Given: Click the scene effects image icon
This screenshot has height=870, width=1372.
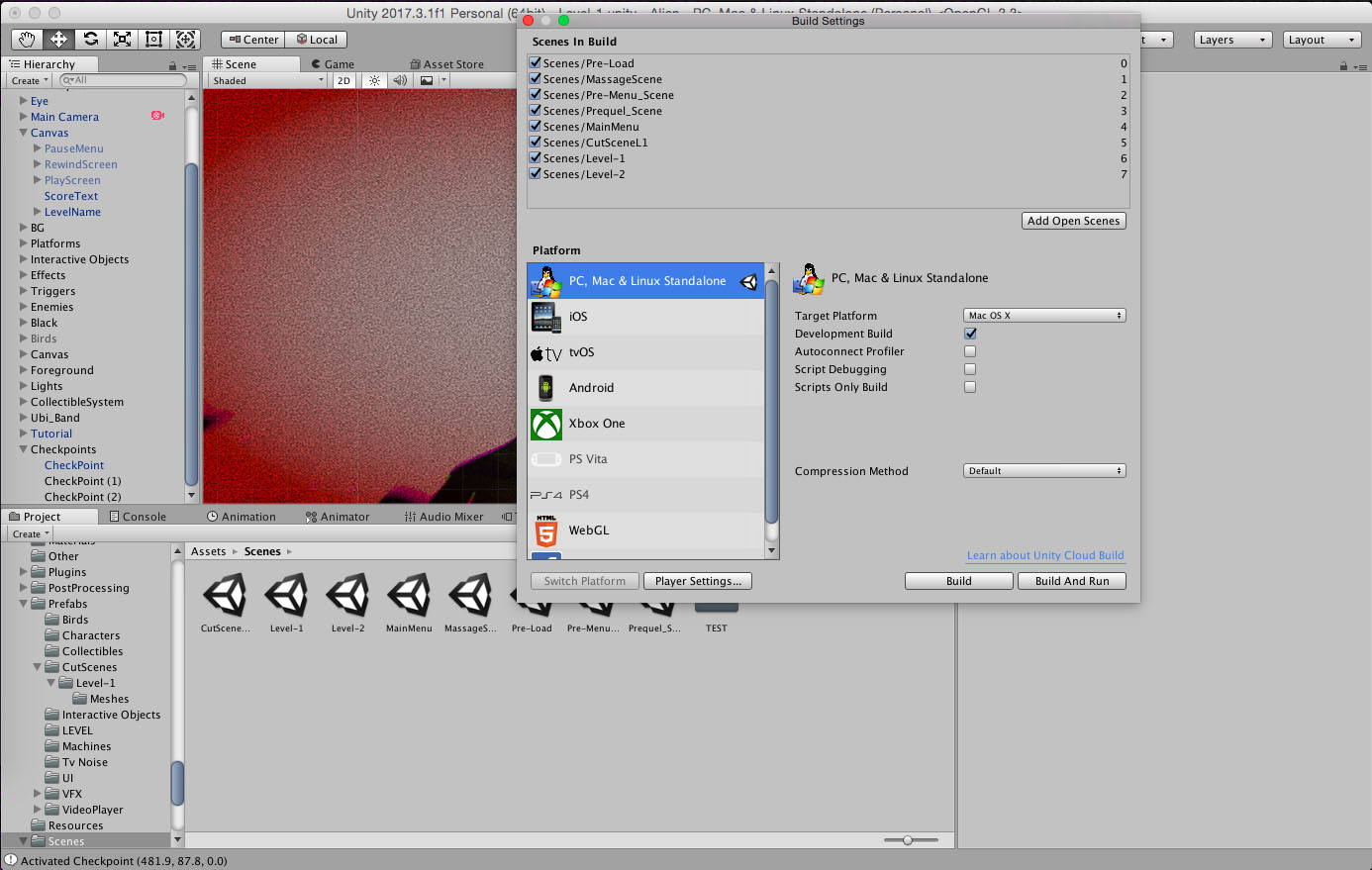Looking at the screenshot, I should tap(427, 81).
